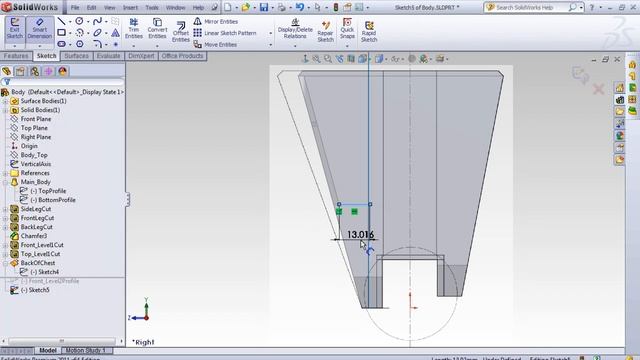
Task: Switch to the Evaluate tab
Action: (x=108, y=56)
